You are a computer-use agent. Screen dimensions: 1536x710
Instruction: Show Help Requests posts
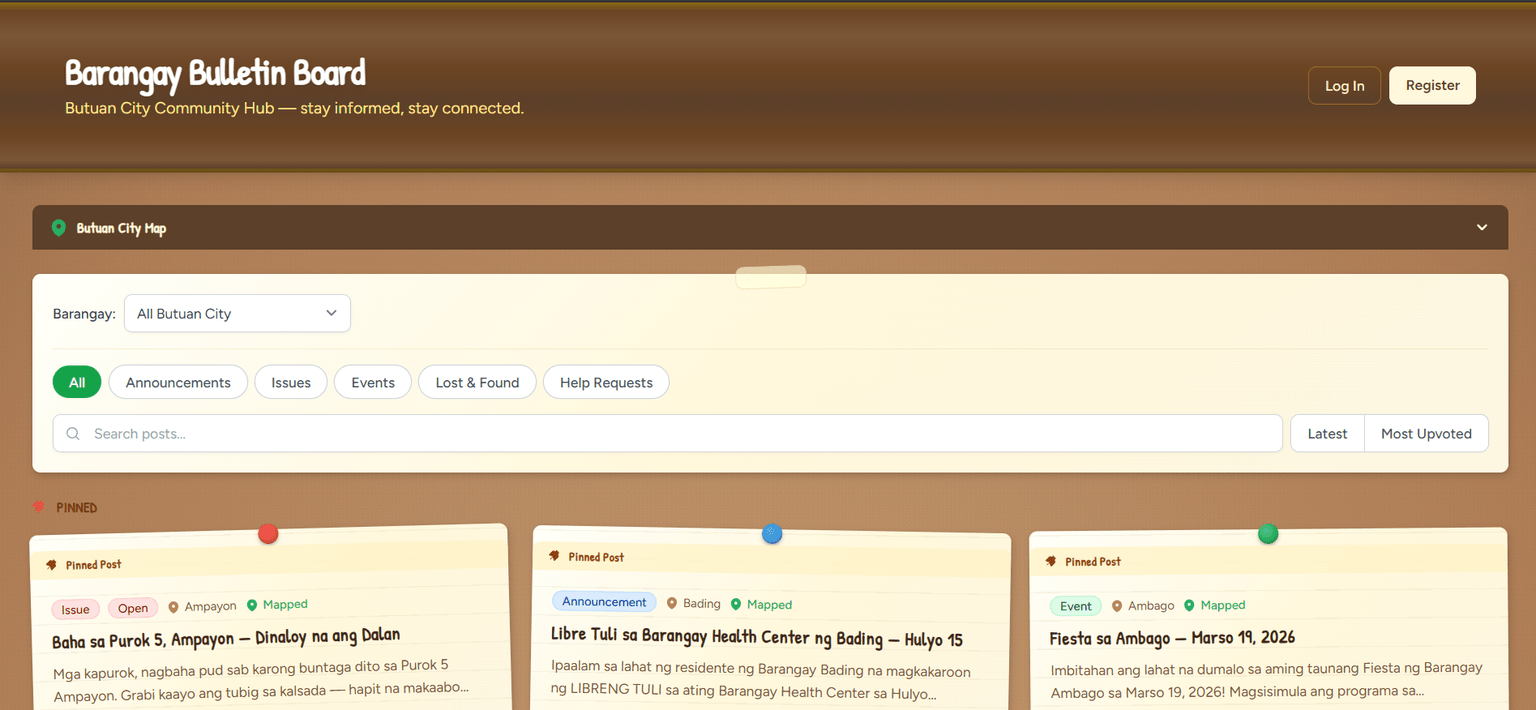click(x=606, y=382)
